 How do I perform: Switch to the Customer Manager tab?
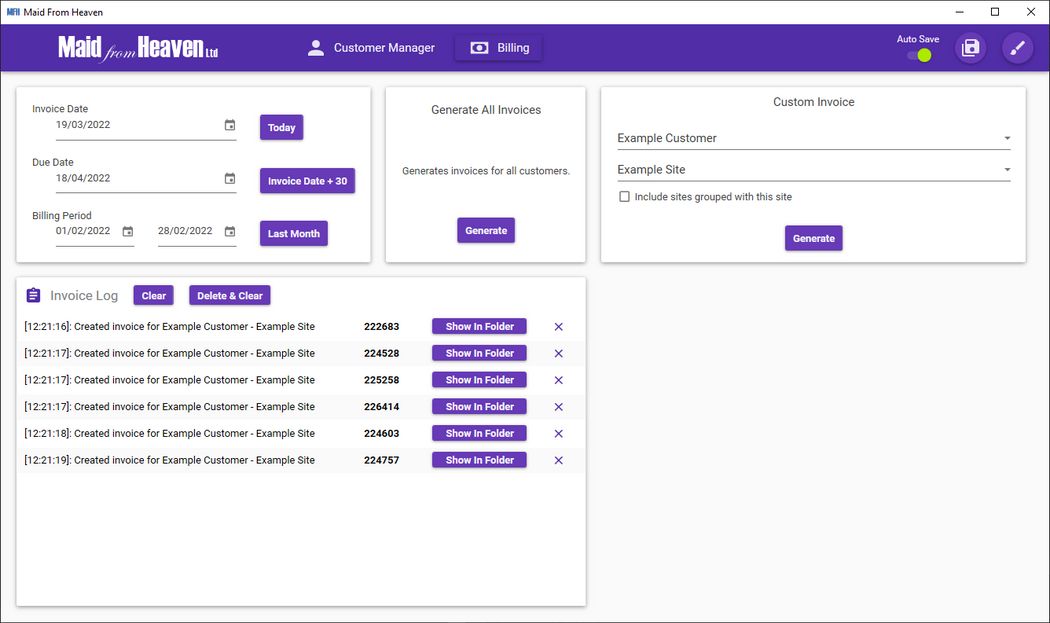click(x=371, y=48)
